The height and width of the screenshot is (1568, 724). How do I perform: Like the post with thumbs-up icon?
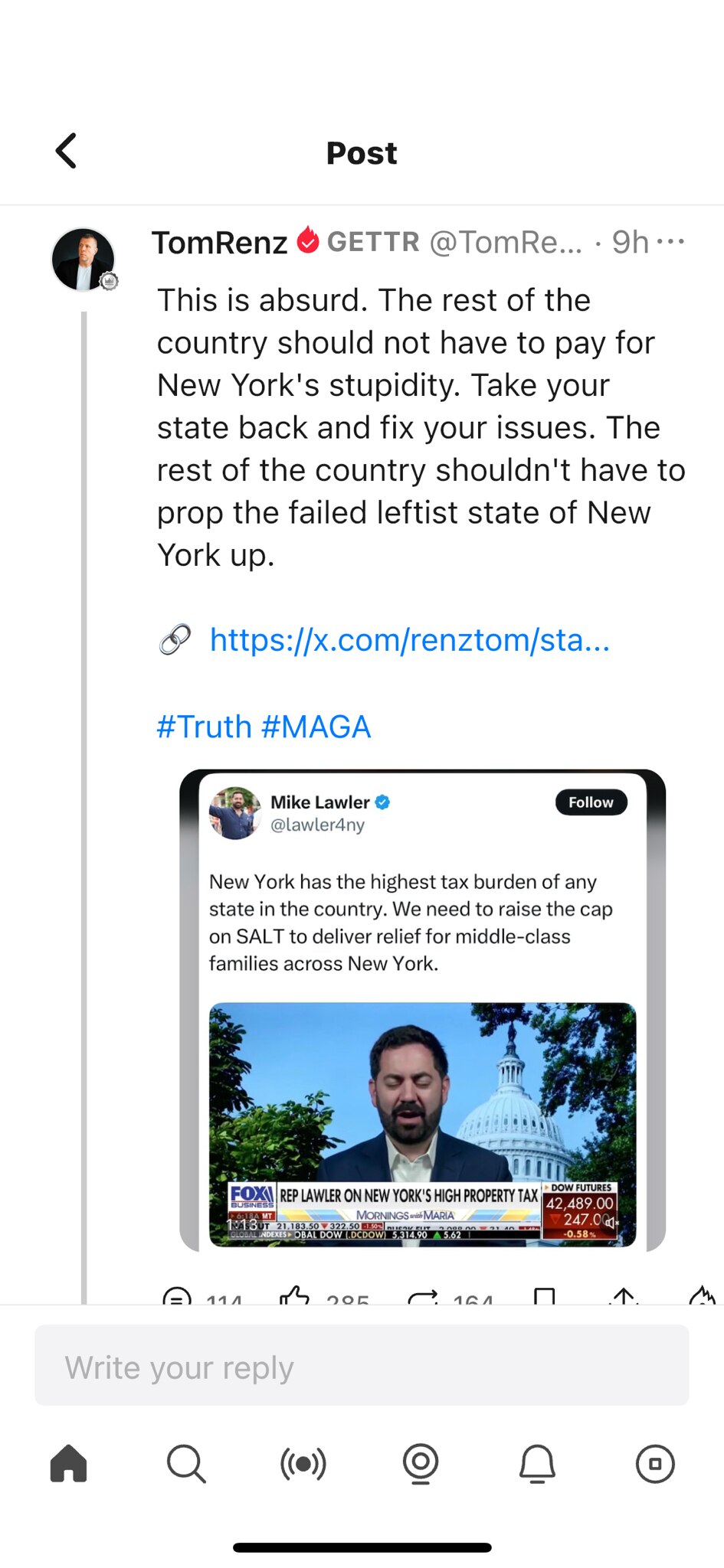[295, 1297]
